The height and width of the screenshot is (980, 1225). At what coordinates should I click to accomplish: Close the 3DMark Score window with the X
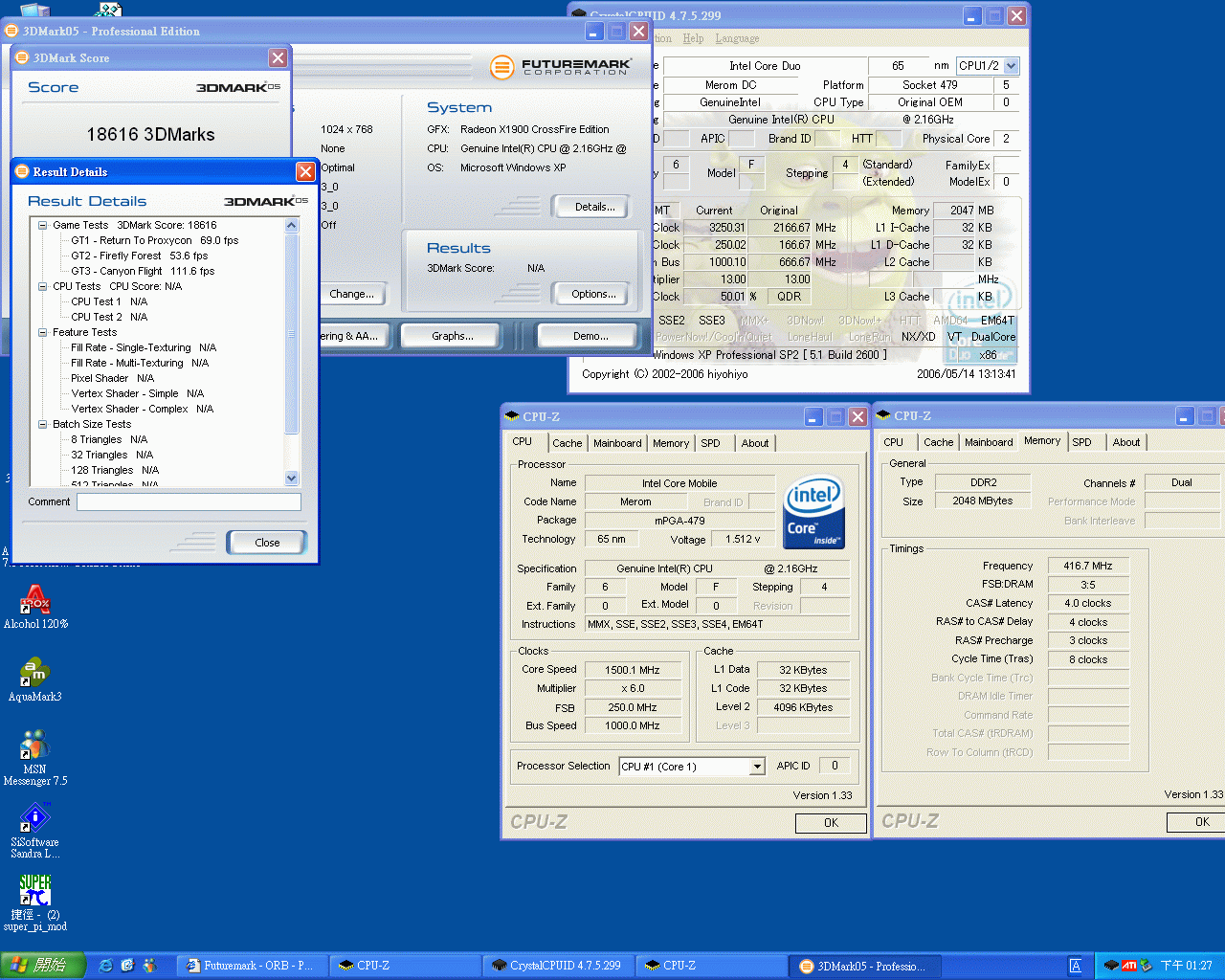click(278, 58)
